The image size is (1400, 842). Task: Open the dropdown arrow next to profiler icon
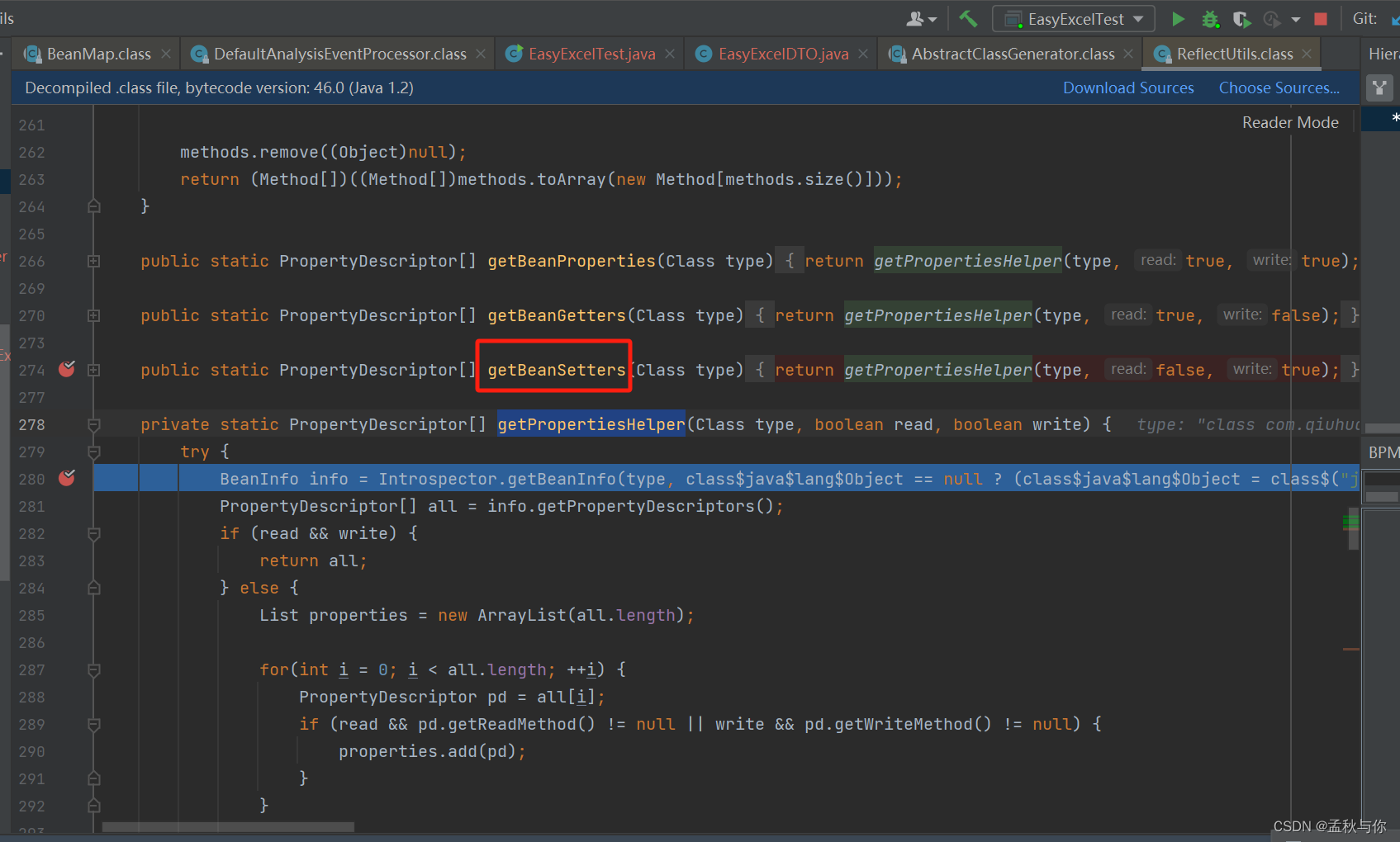pyautogui.click(x=1295, y=19)
